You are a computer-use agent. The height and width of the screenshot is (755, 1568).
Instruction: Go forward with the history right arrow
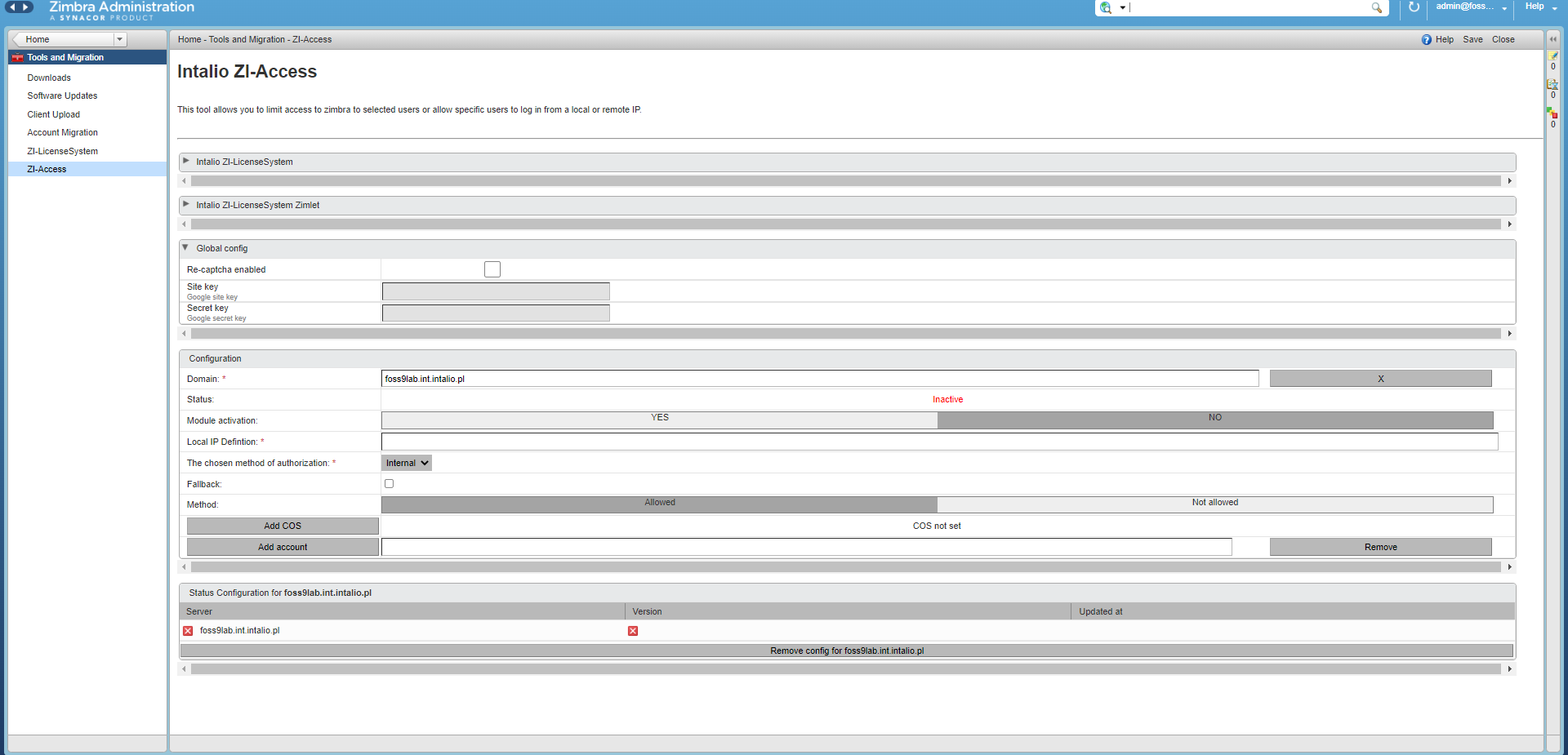pos(26,7)
